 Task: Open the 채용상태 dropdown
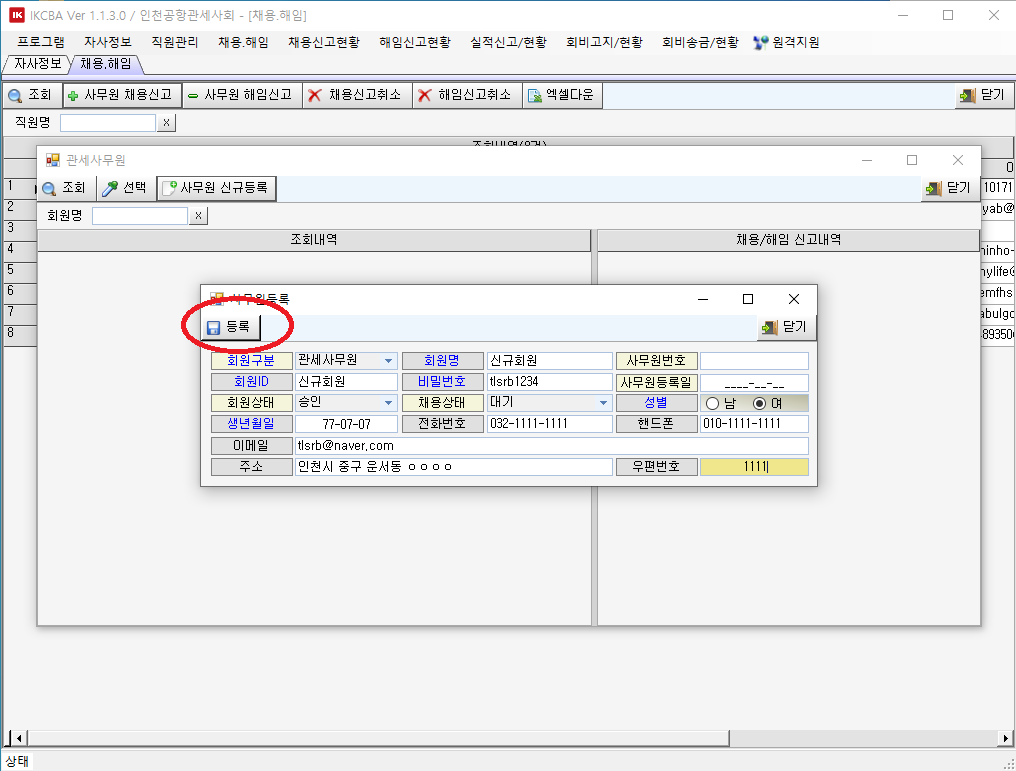click(x=603, y=403)
